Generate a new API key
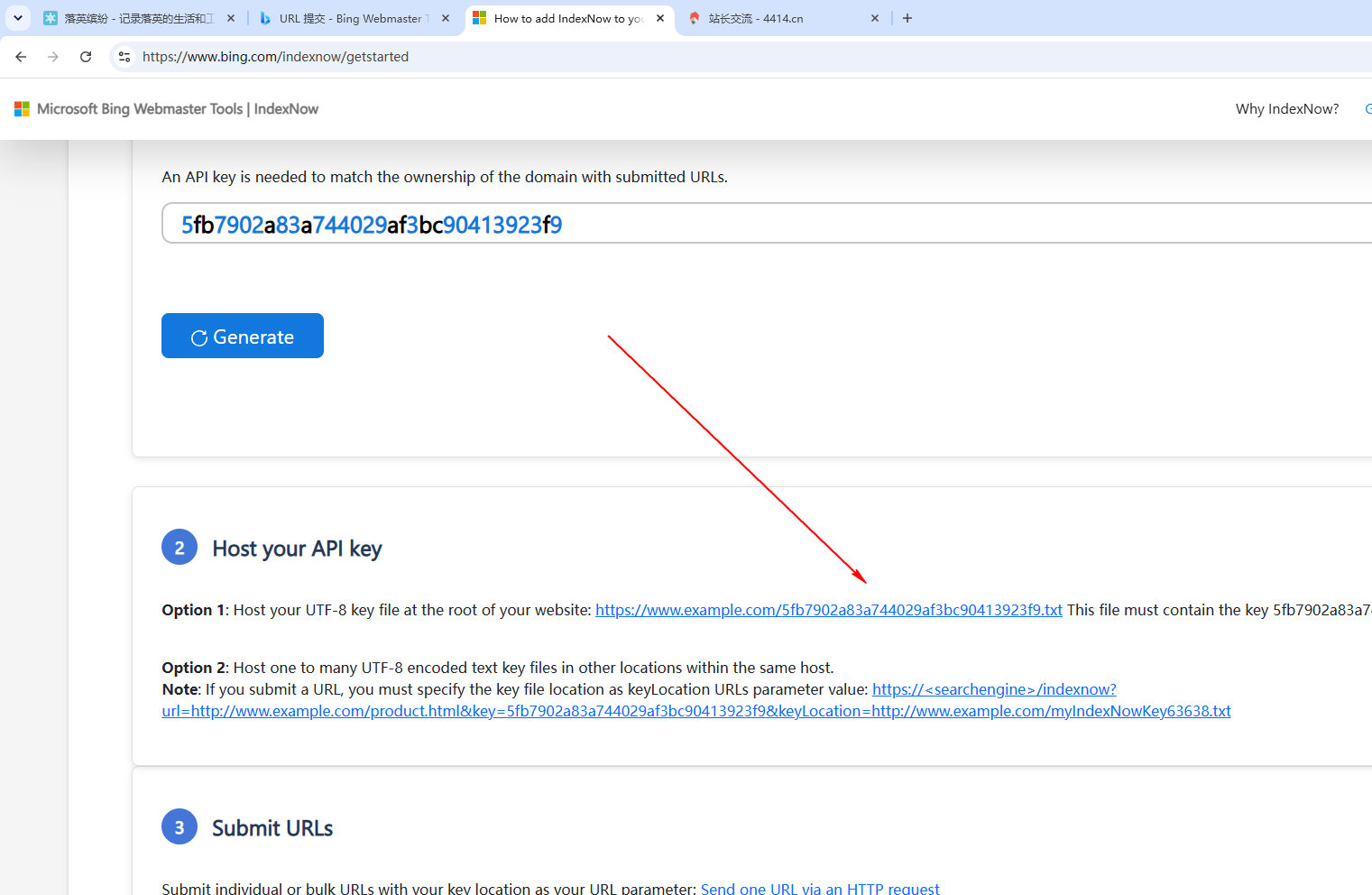Screen dimensions: 1372x895 point(243,336)
